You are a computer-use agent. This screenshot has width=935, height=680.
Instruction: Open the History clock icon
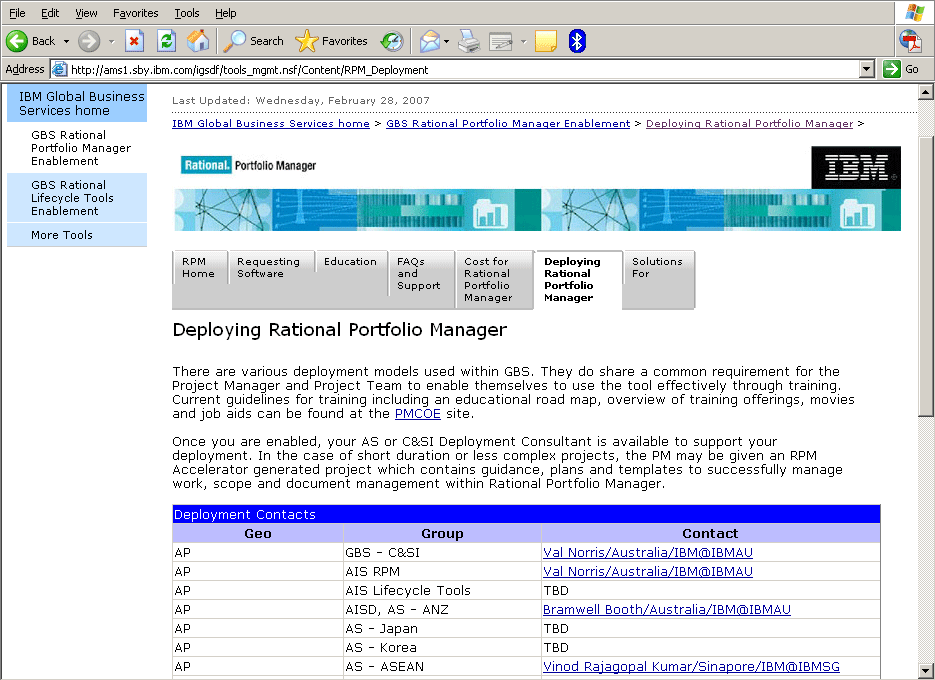(x=392, y=41)
